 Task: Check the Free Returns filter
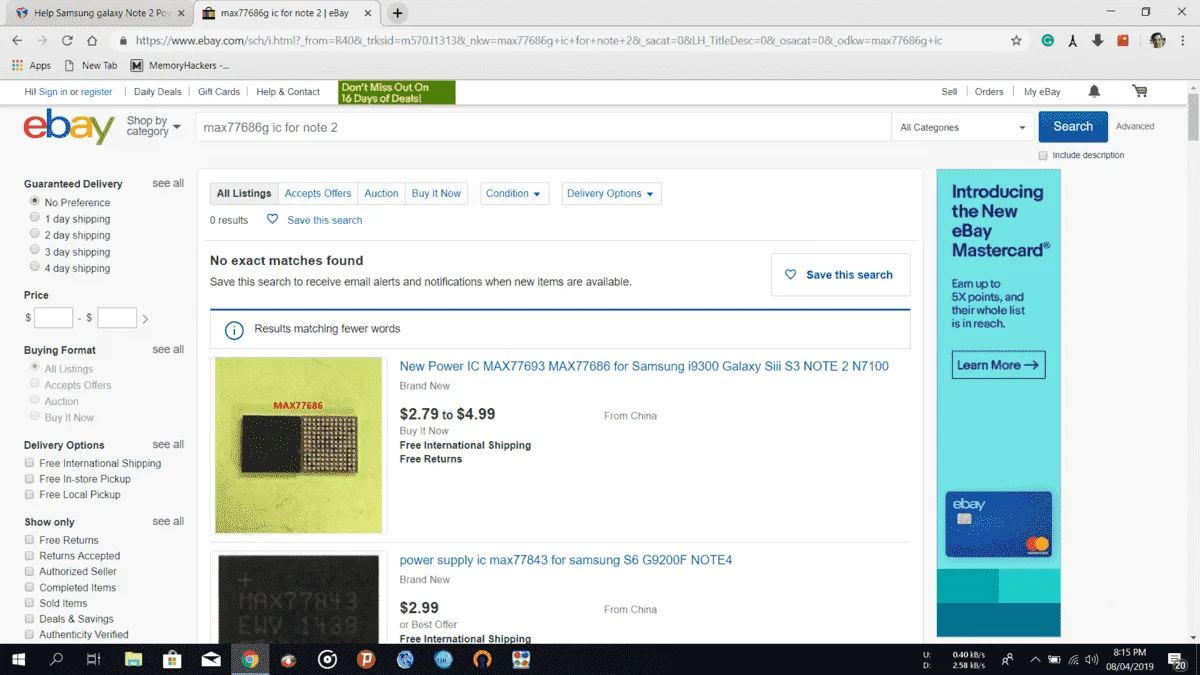(29, 540)
